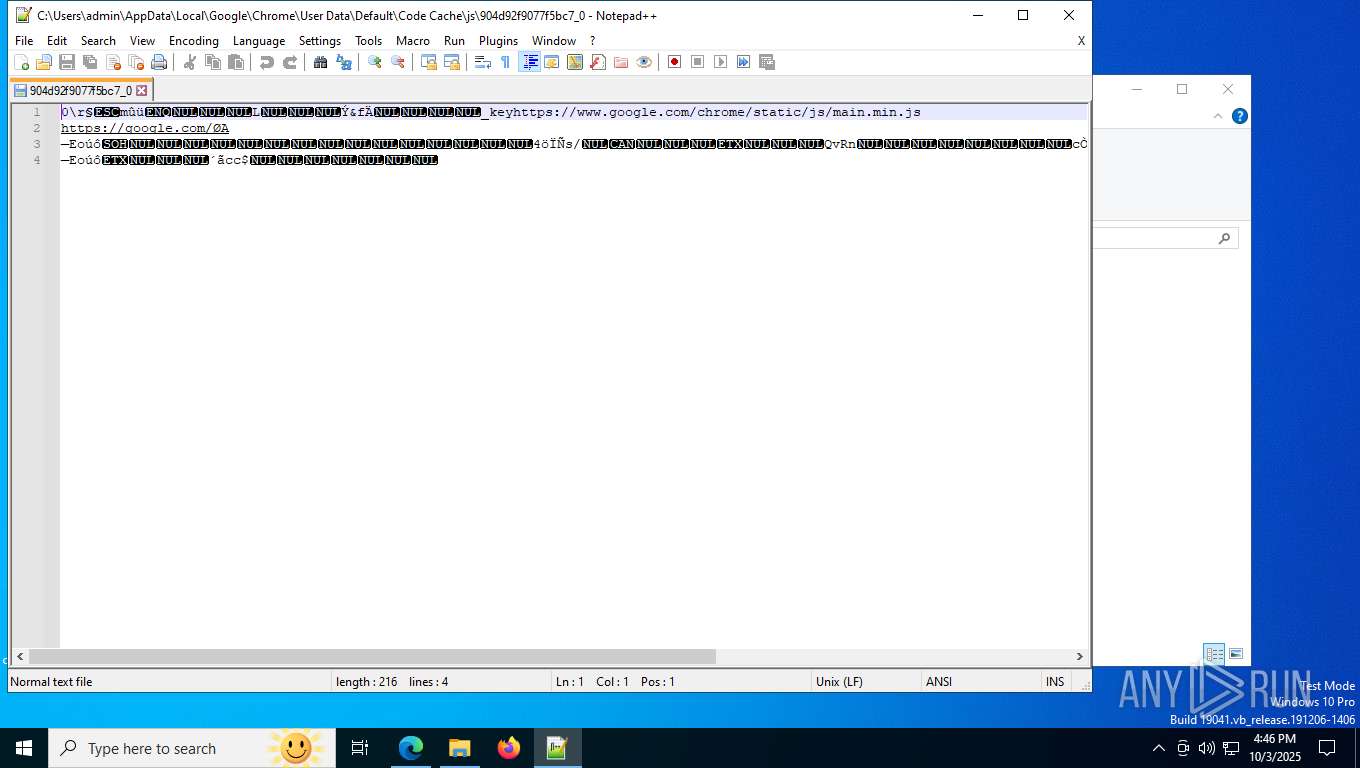Viewport: 1360px width, 768px height.
Task: Copy selection using the toolbar icon
Action: [x=213, y=62]
